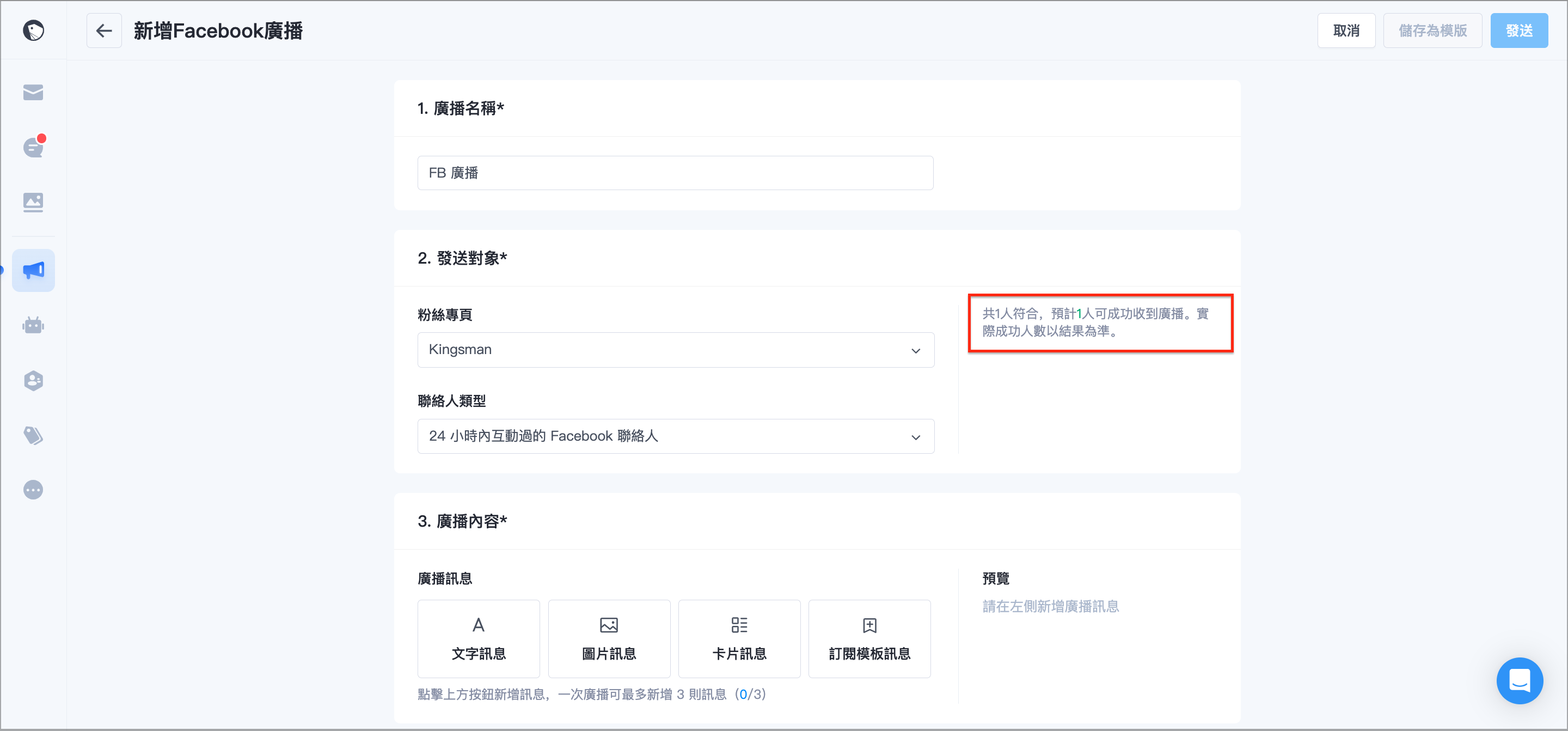The image size is (1568, 731).
Task: Click the message limit hint with (0/3)
Action: (592, 695)
